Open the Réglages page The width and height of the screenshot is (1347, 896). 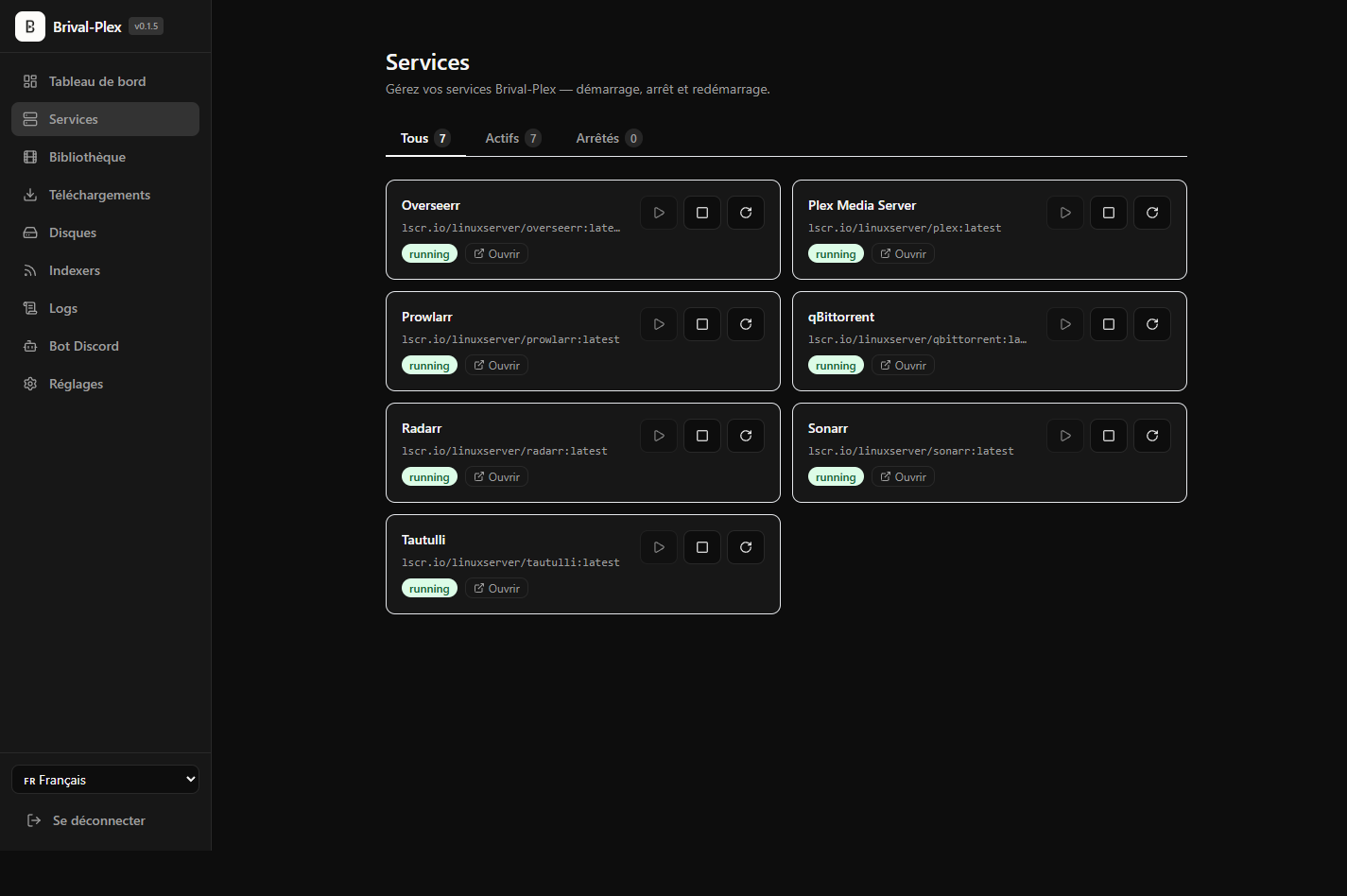point(105,384)
